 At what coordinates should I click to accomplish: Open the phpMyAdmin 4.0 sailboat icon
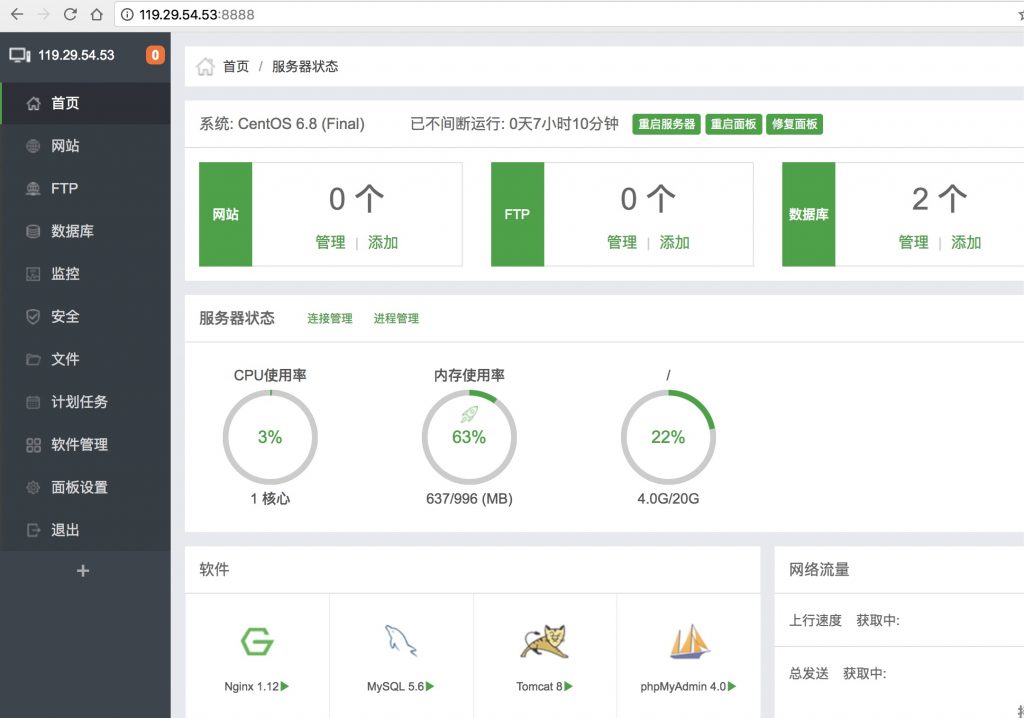[x=688, y=641]
